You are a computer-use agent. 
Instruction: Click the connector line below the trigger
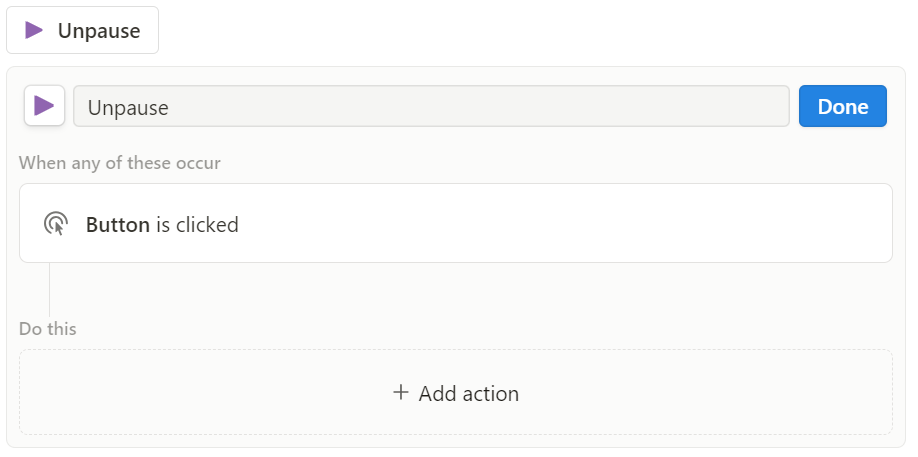pyautogui.click(x=49, y=290)
